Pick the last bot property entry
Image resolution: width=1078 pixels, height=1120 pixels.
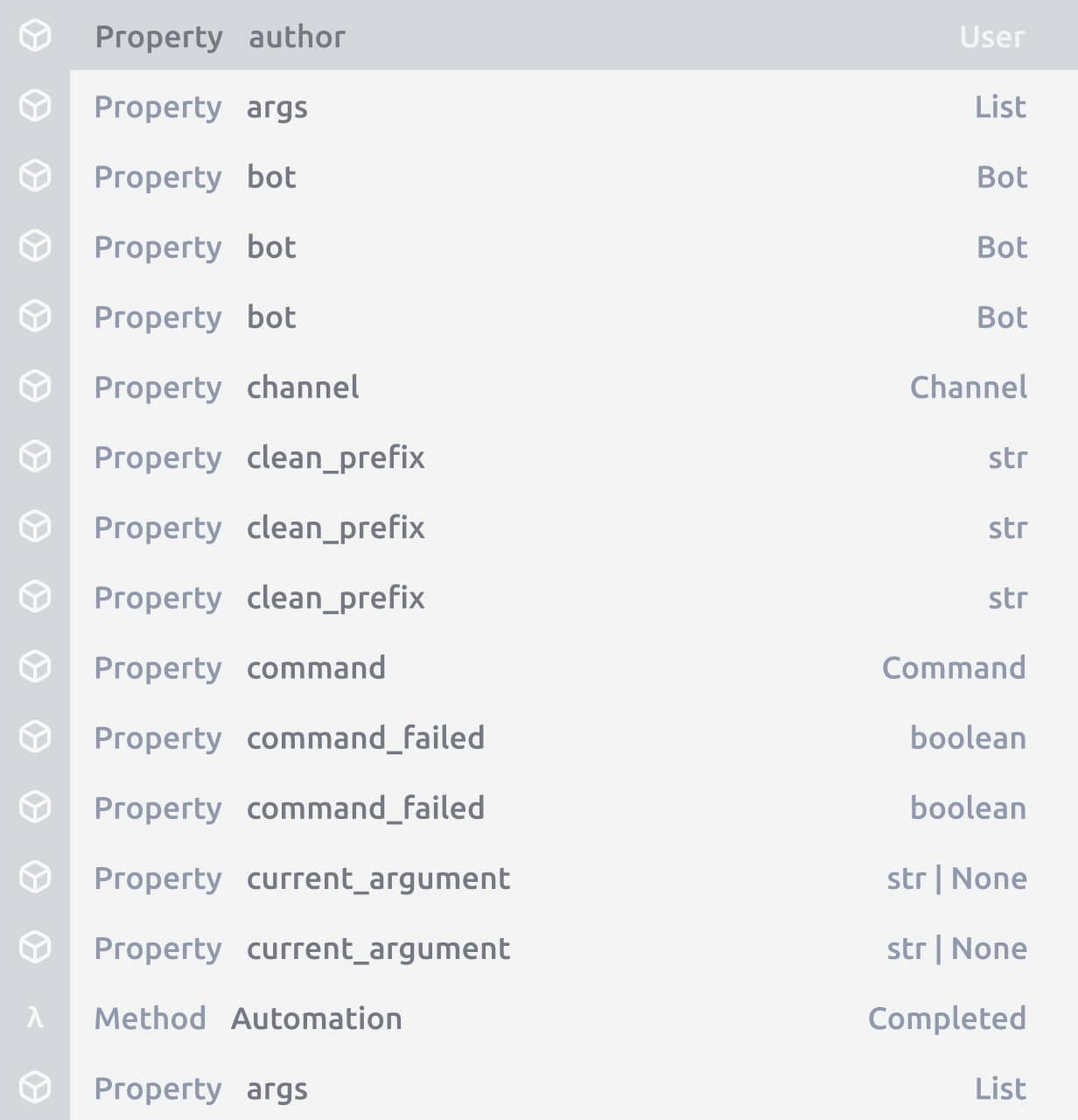[x=271, y=317]
